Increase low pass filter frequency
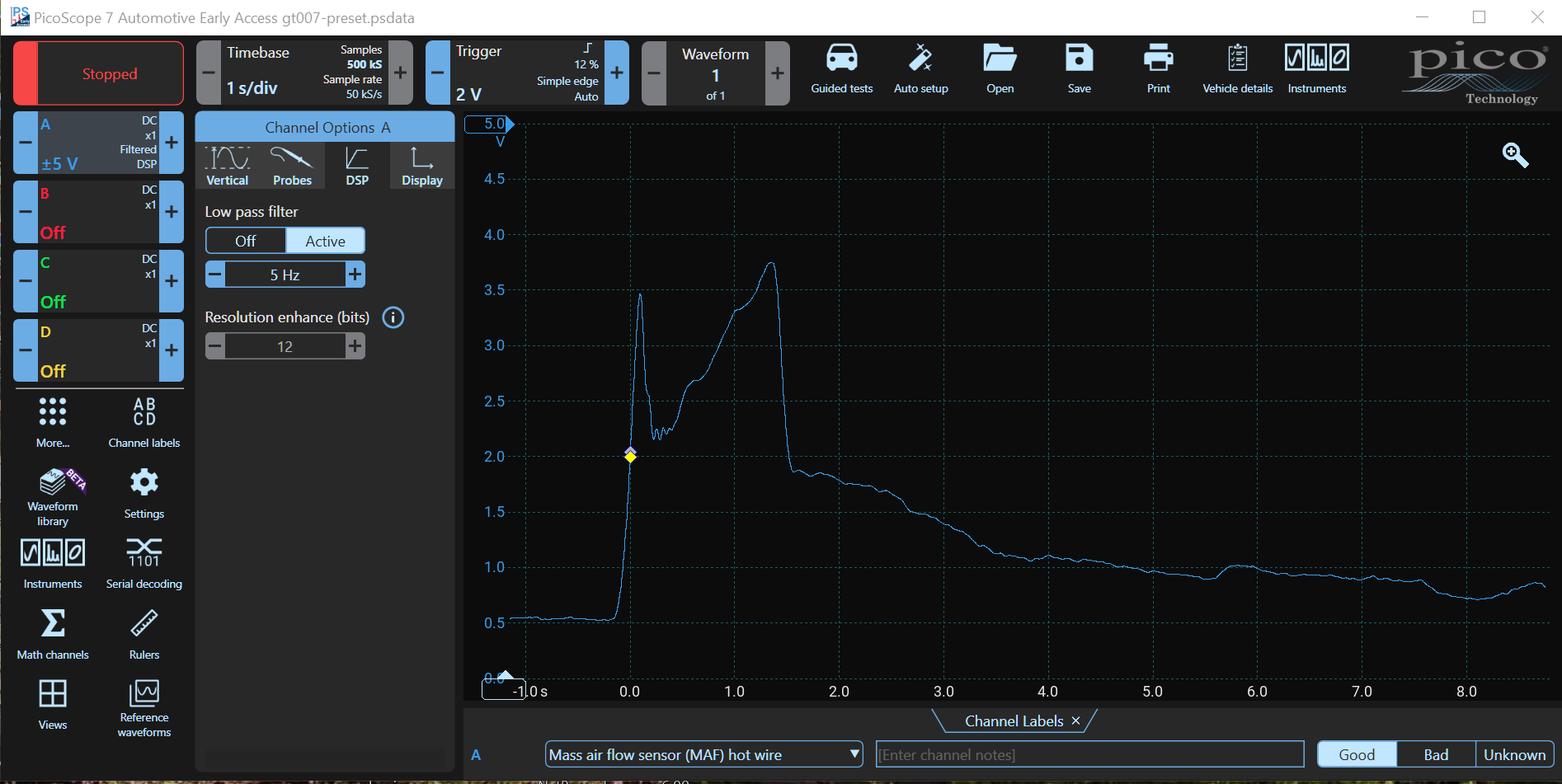 point(355,275)
